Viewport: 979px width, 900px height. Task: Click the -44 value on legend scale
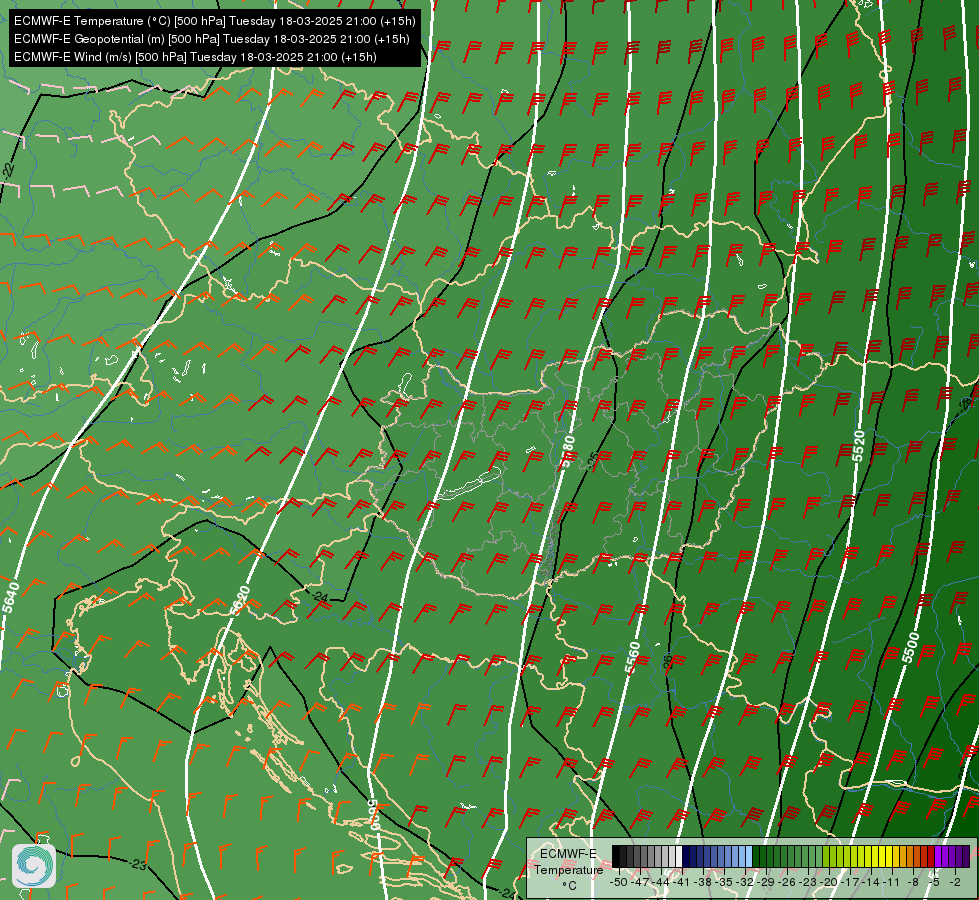click(x=661, y=882)
